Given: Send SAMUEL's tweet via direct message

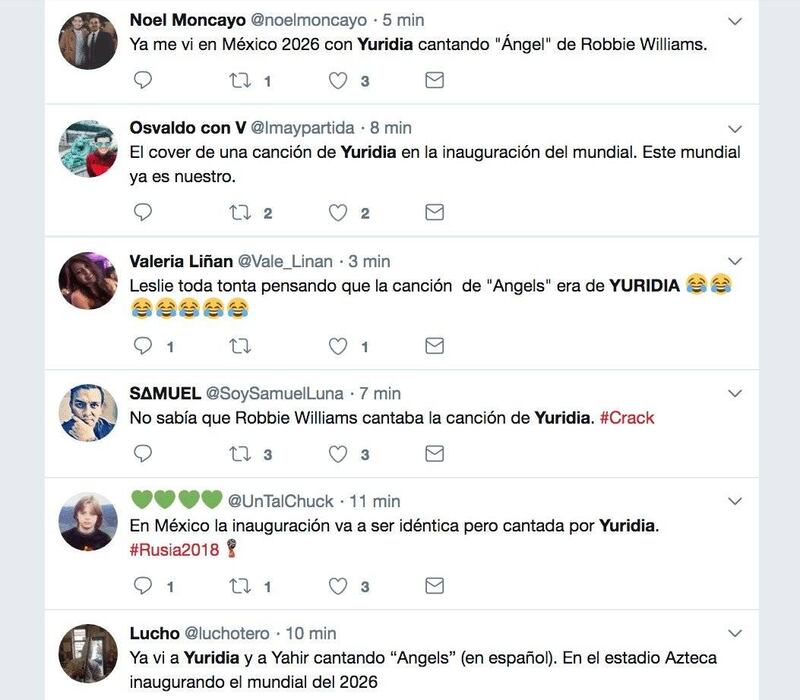Looking at the screenshot, I should (x=434, y=454).
